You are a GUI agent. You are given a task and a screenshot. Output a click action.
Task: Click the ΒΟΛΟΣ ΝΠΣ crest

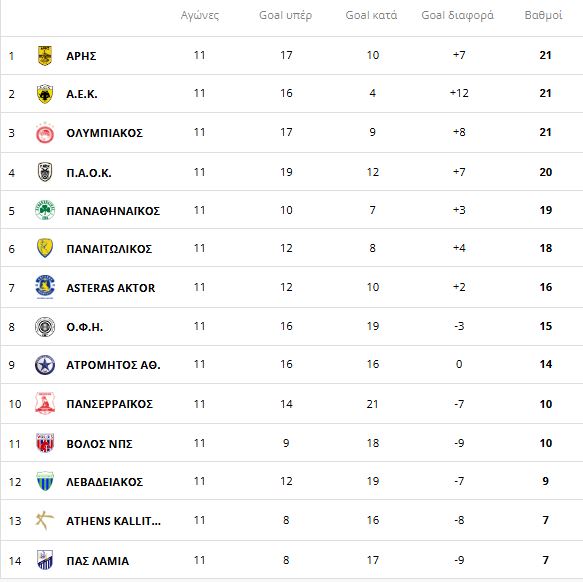coord(45,443)
